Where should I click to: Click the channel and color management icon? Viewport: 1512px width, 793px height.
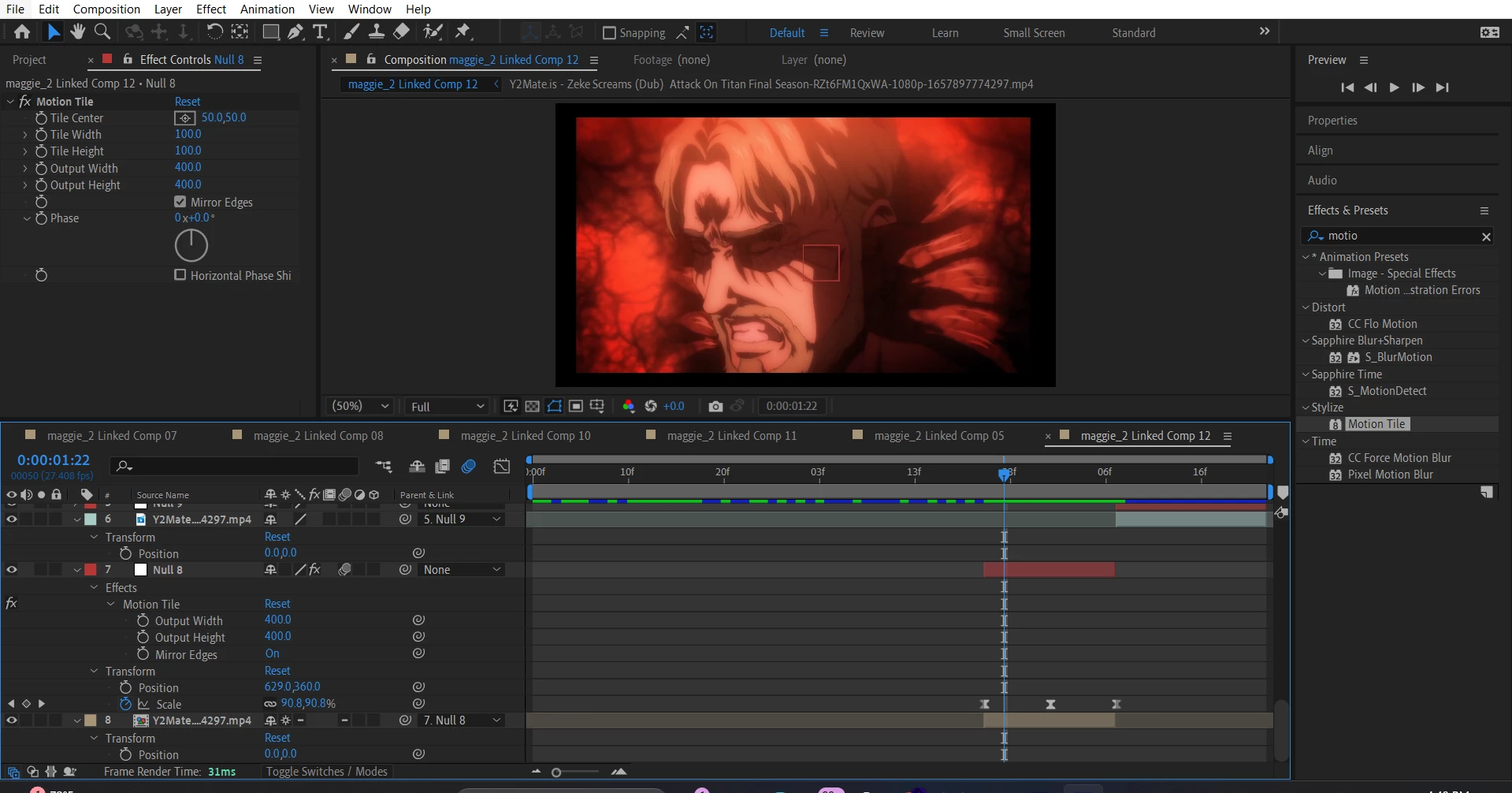point(628,406)
